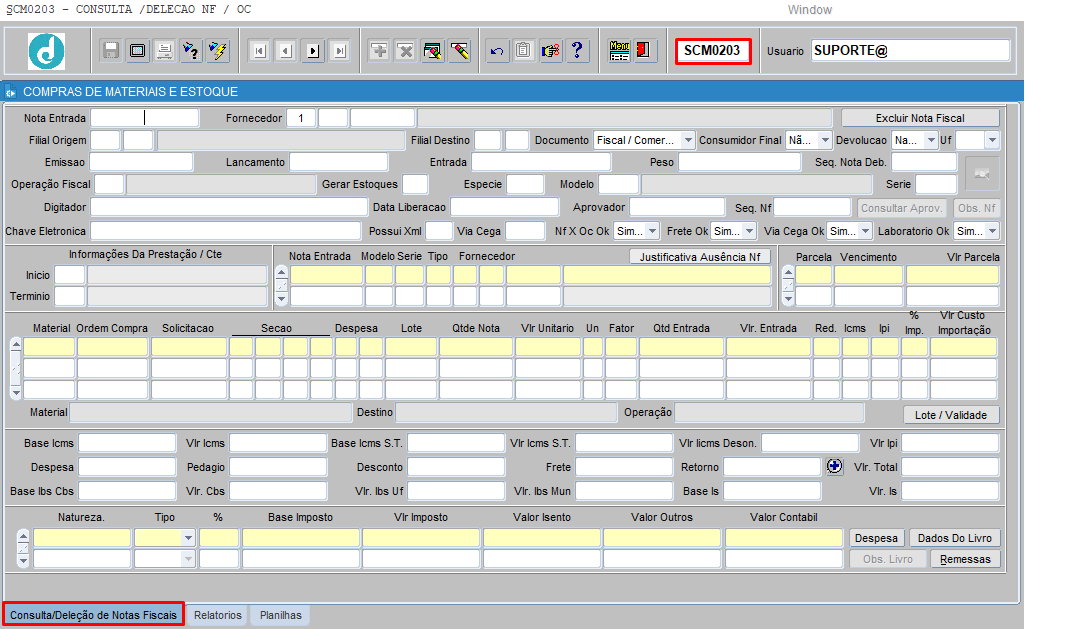Expand the Consumidor Final dropdown
The image size is (1080, 629).
(824, 140)
